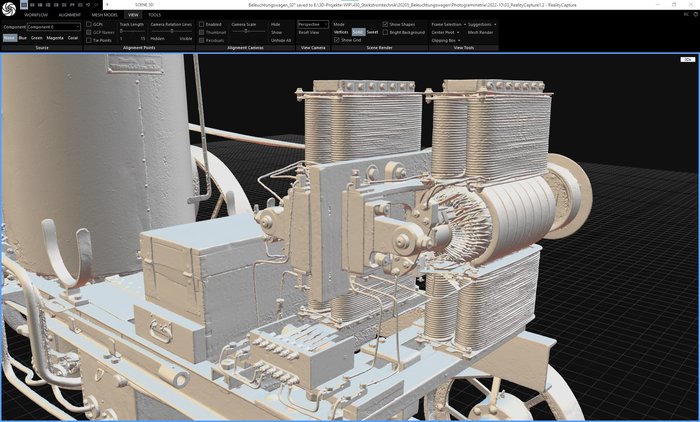Viewport: 700px width, 422px height.
Task: Open the Component dropdown
Action: pos(53,27)
